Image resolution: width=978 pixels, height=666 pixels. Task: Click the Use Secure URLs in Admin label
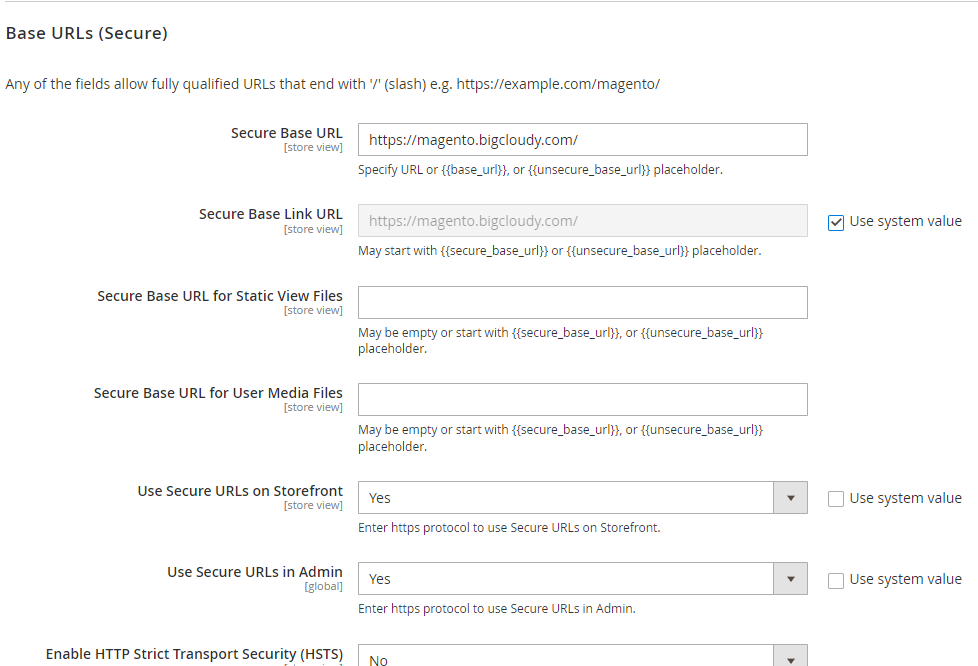[x=254, y=572]
